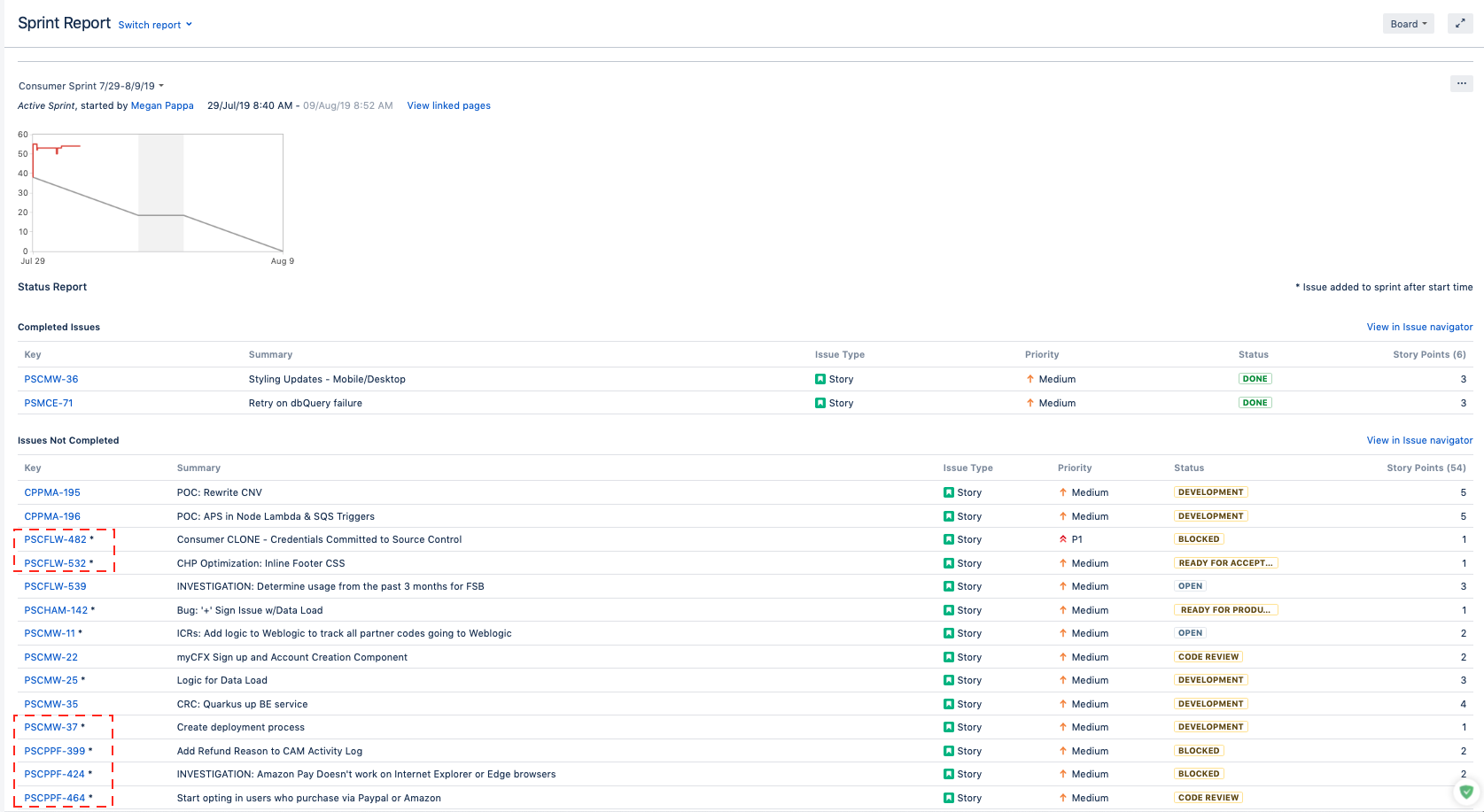Click the DONE status badge for PSCMW-36
Screen dimensions: 1484x812
1255,379
